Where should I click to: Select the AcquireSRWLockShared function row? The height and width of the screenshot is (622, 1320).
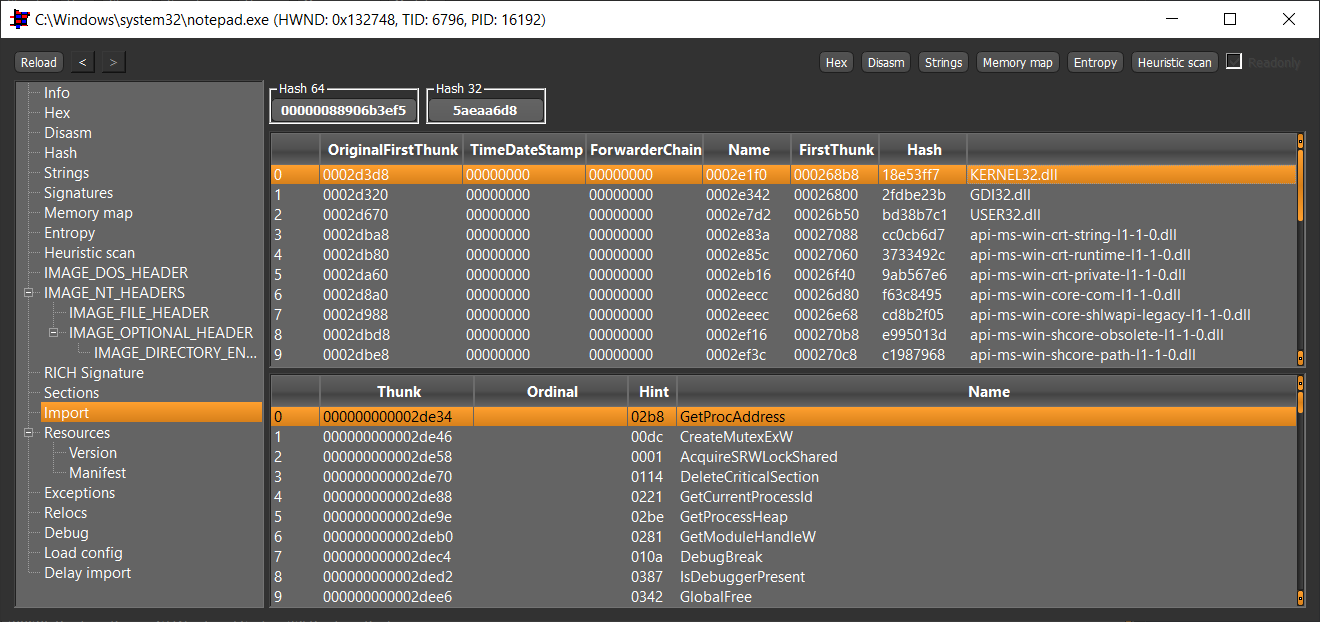783,457
